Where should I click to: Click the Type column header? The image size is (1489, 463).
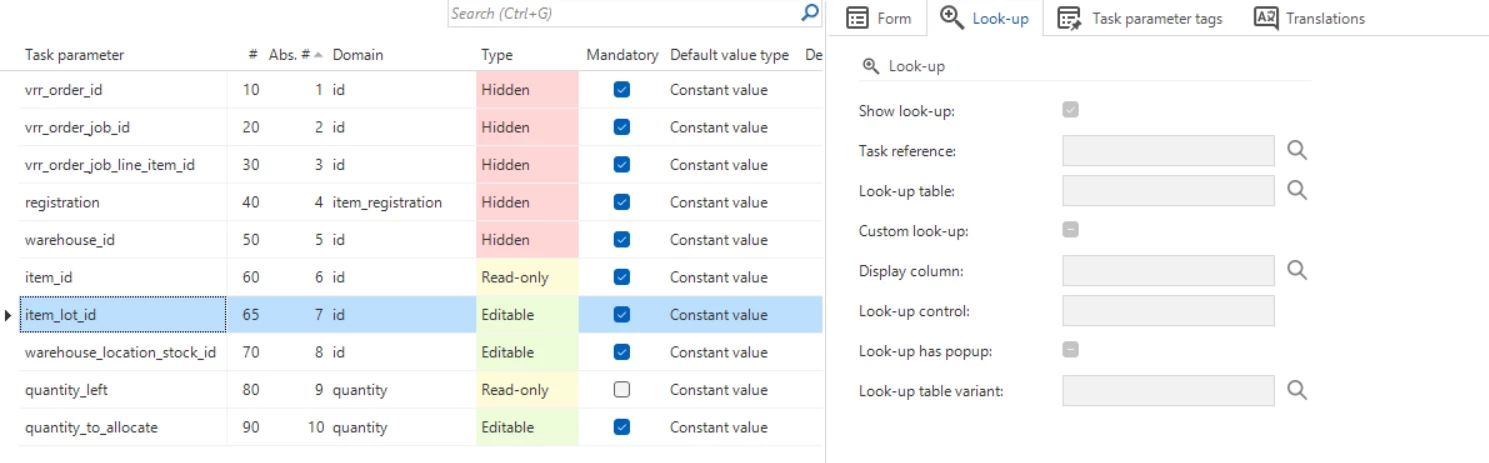(x=497, y=55)
